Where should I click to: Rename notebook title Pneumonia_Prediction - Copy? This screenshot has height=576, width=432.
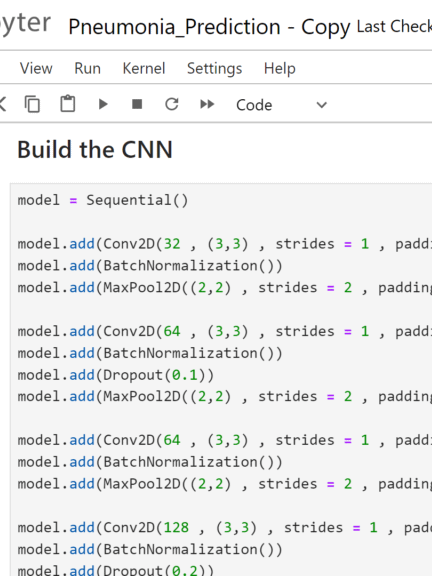pyautogui.click(x=209, y=27)
